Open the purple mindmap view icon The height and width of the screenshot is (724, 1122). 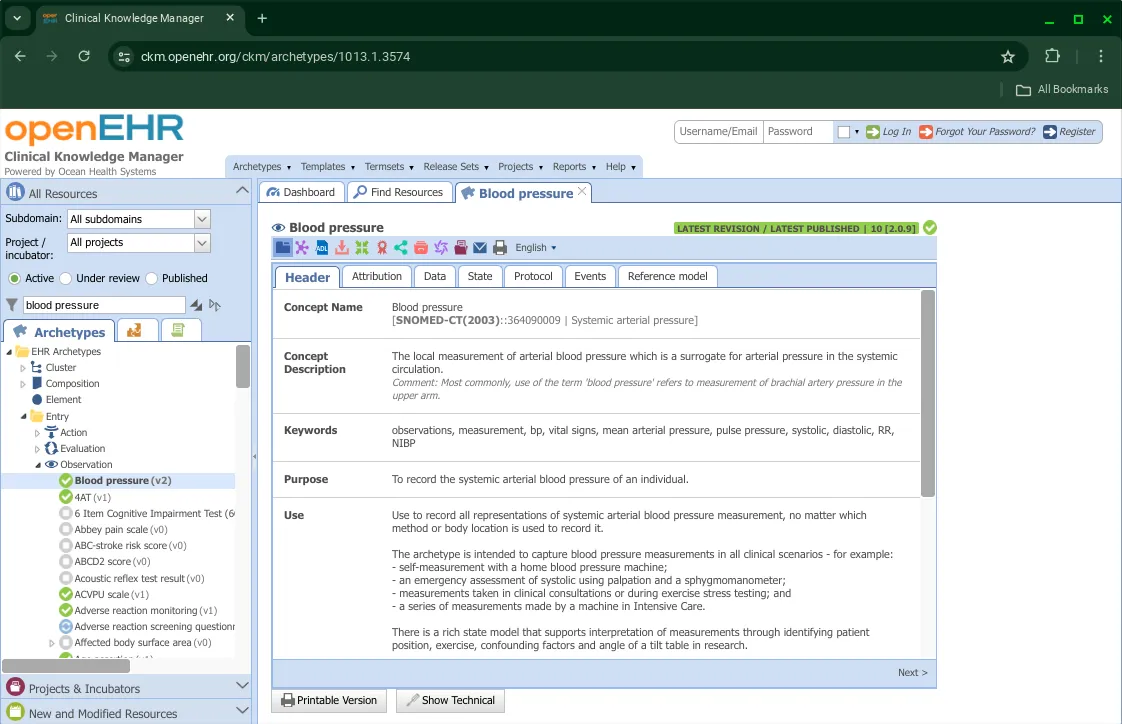pos(302,248)
